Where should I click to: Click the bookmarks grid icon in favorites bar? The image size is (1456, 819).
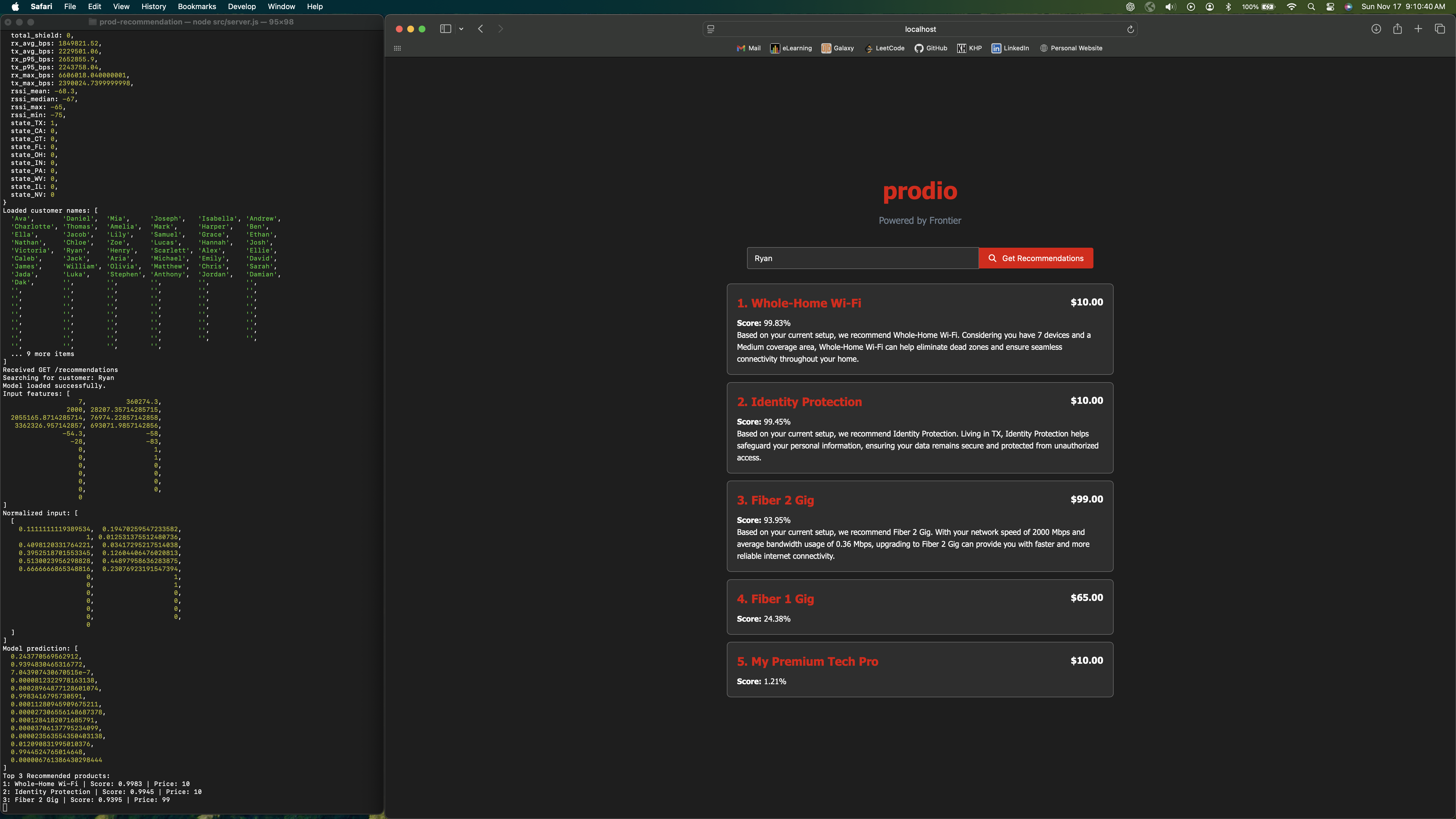(397, 48)
